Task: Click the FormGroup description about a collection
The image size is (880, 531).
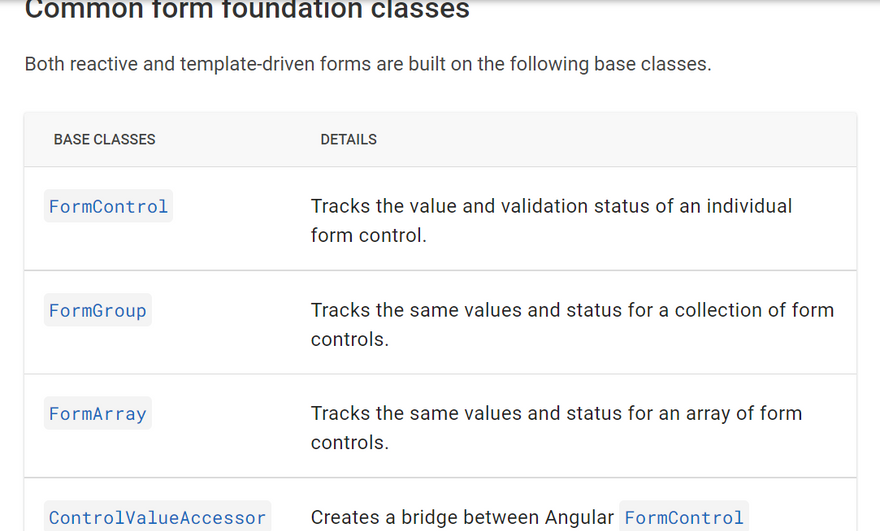Action: point(572,311)
